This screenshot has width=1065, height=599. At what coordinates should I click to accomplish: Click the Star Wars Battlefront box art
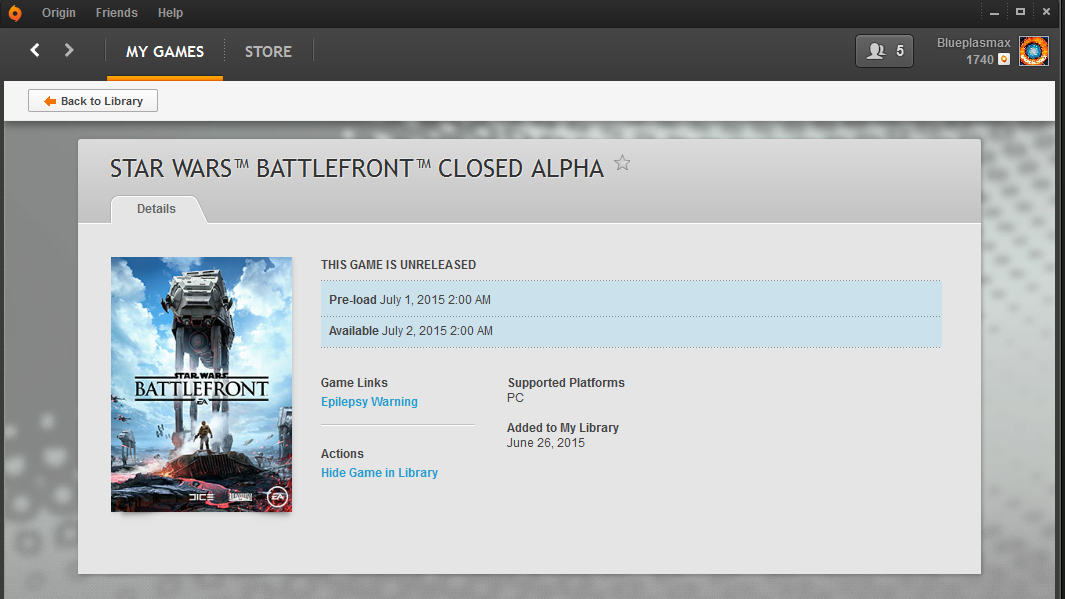tap(202, 384)
